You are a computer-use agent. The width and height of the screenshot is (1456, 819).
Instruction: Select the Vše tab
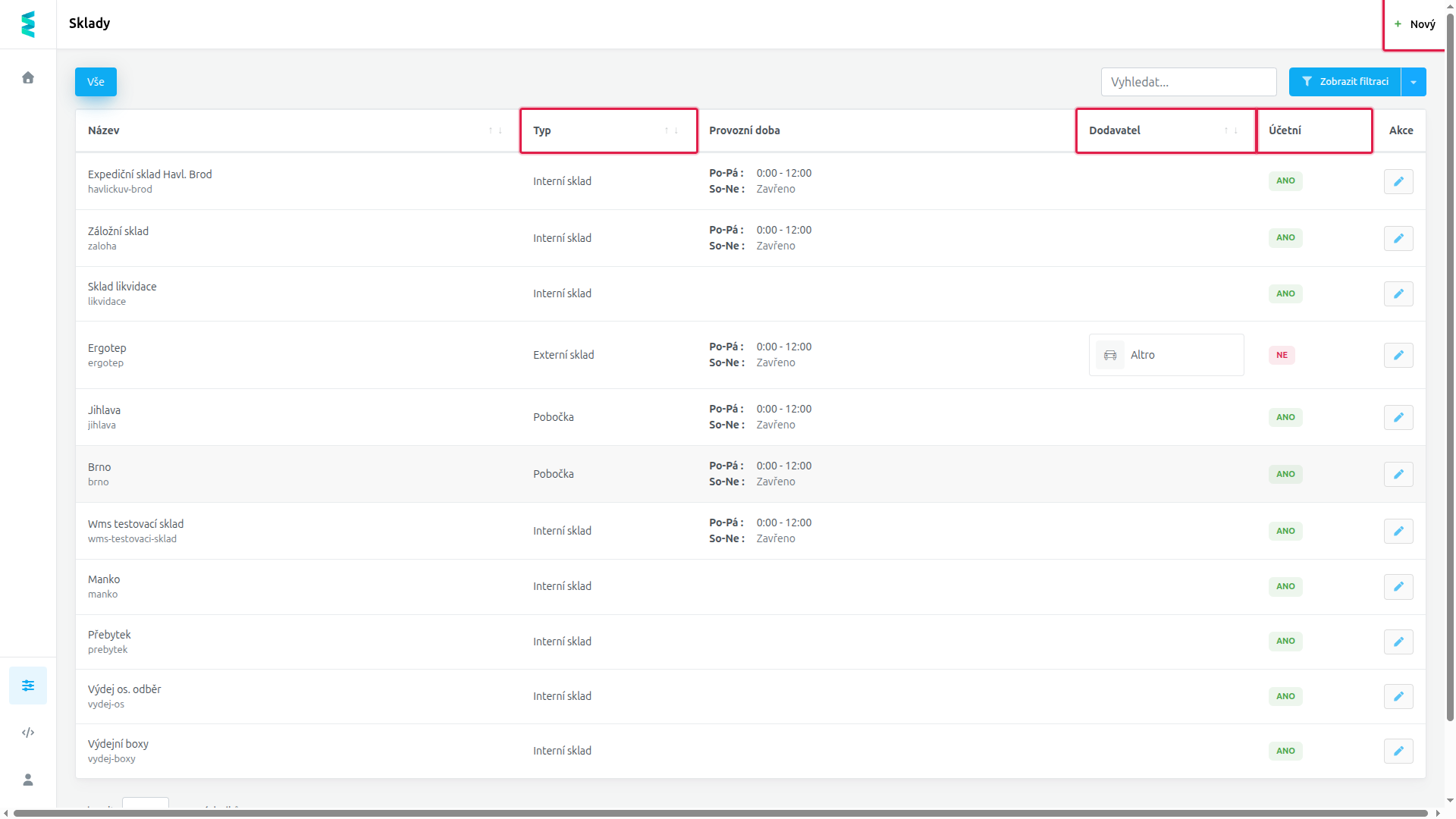(x=96, y=82)
